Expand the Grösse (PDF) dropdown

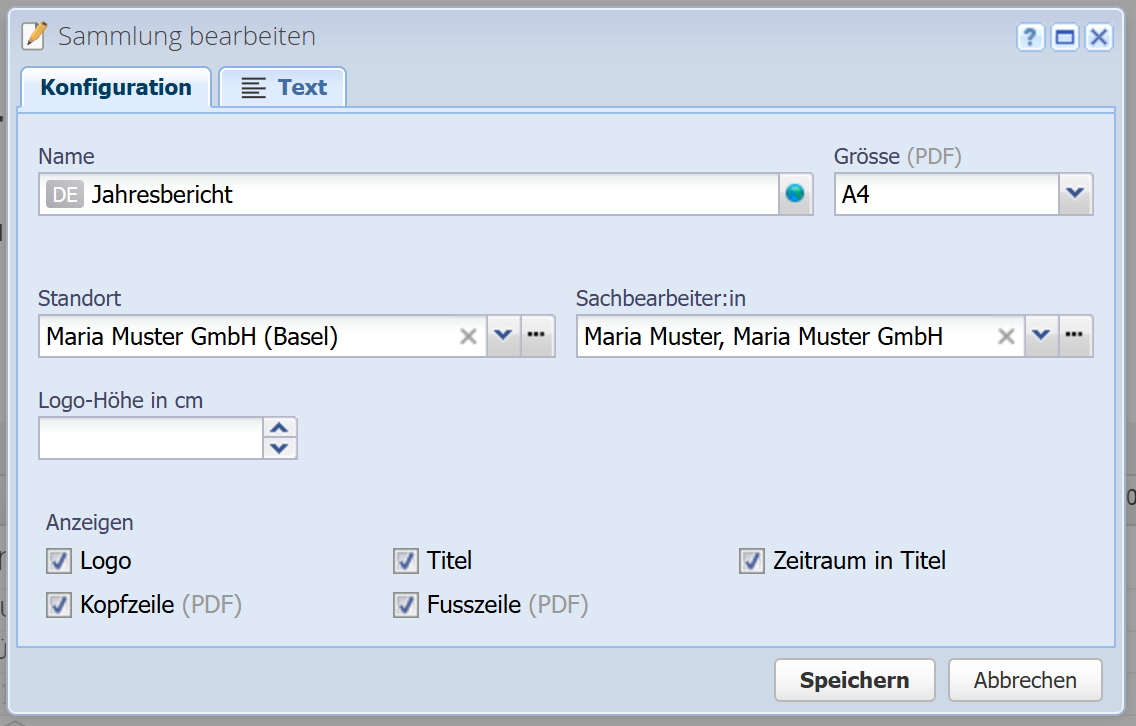pos(1075,194)
